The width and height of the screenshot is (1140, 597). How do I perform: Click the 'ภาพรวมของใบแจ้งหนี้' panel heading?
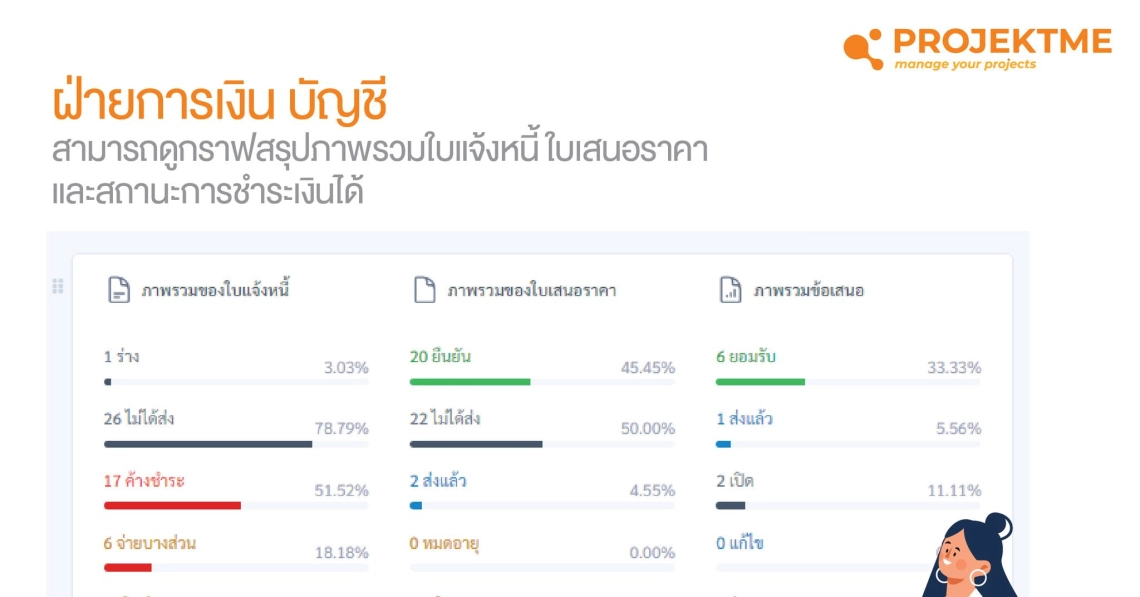click(215, 291)
